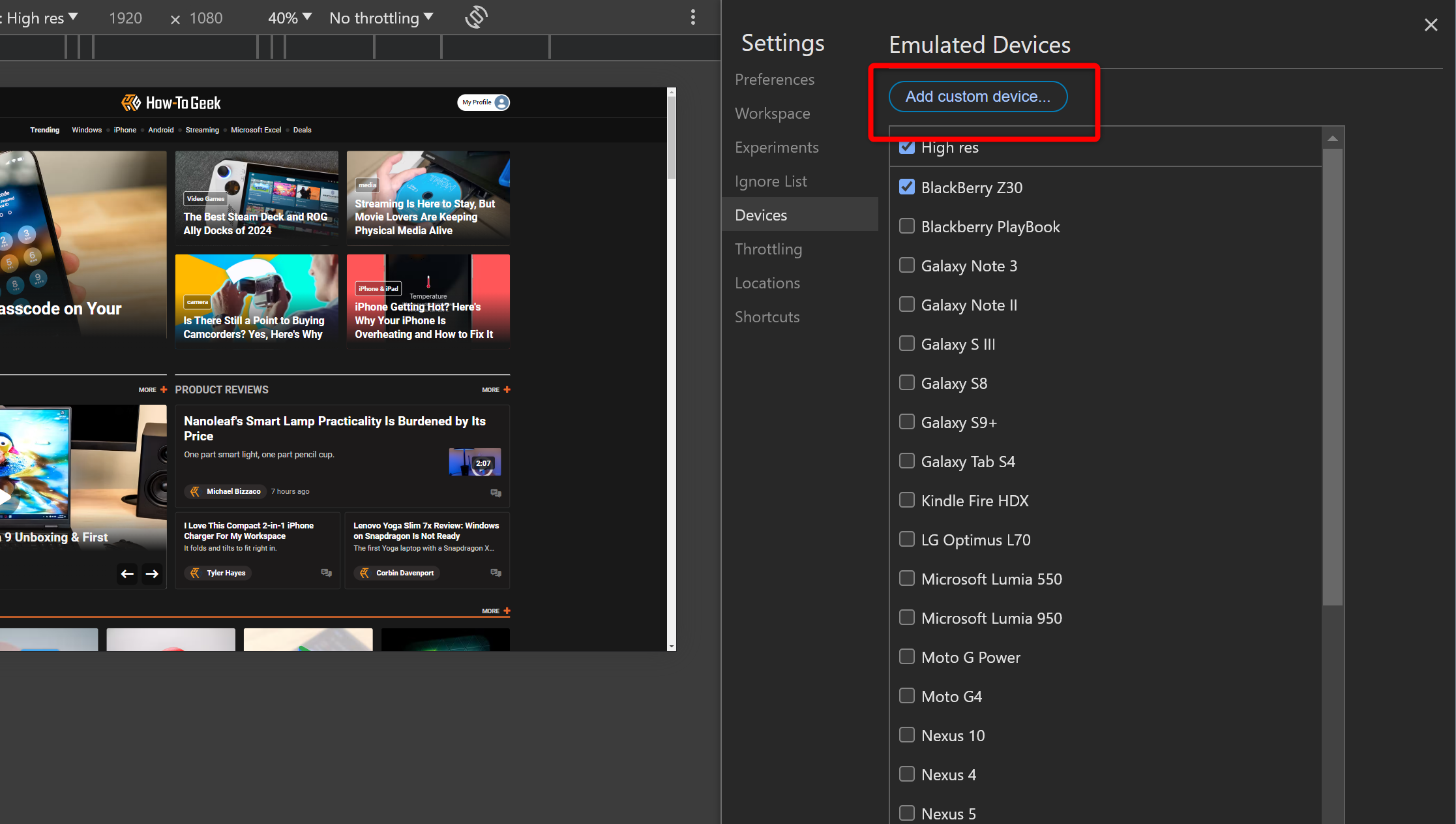This screenshot has height=824, width=1456.
Task: Click plus icon beside Product Reviews MORE
Action: tap(507, 389)
